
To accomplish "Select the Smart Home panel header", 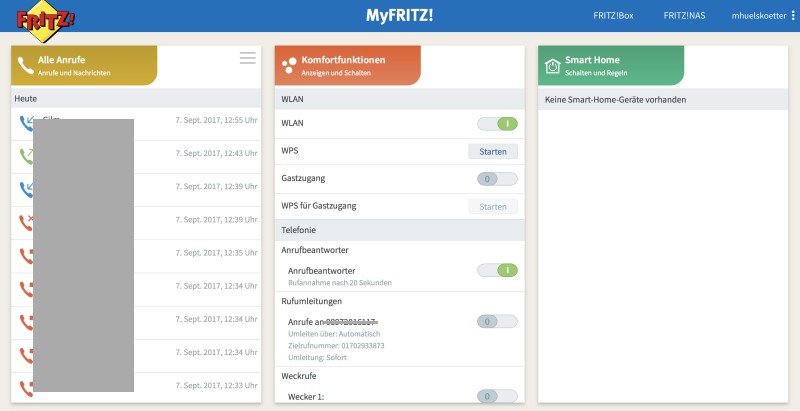I will tap(611, 66).
